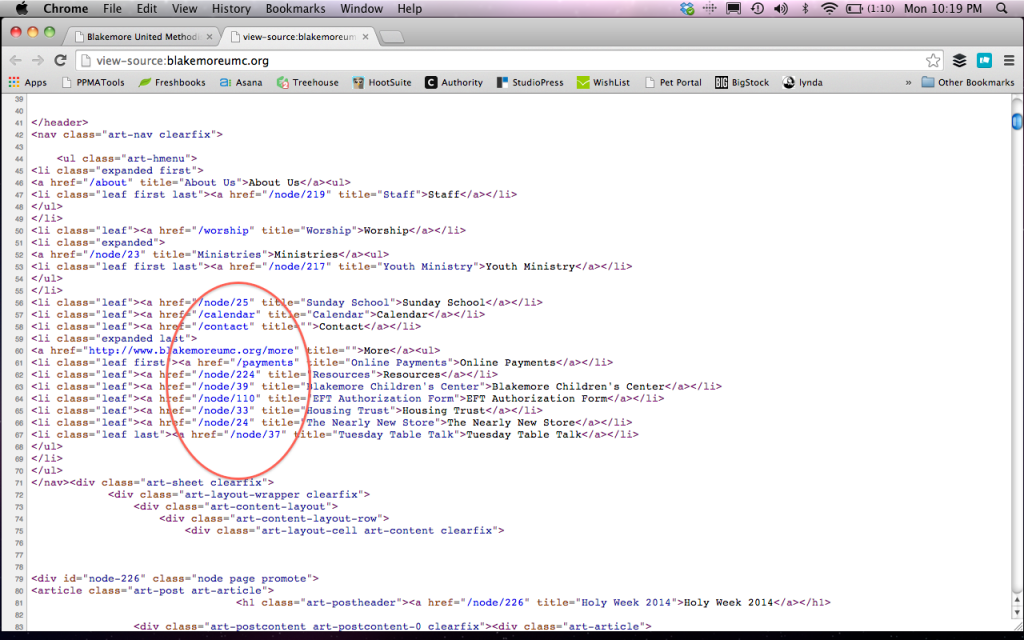Open the Chrome hamburger menu
Image resolution: width=1024 pixels, height=640 pixels.
coord(1009,61)
